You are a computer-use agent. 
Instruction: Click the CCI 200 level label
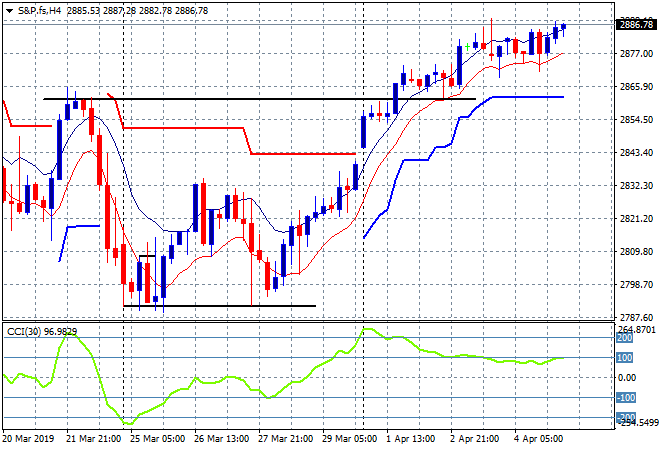pos(625,338)
